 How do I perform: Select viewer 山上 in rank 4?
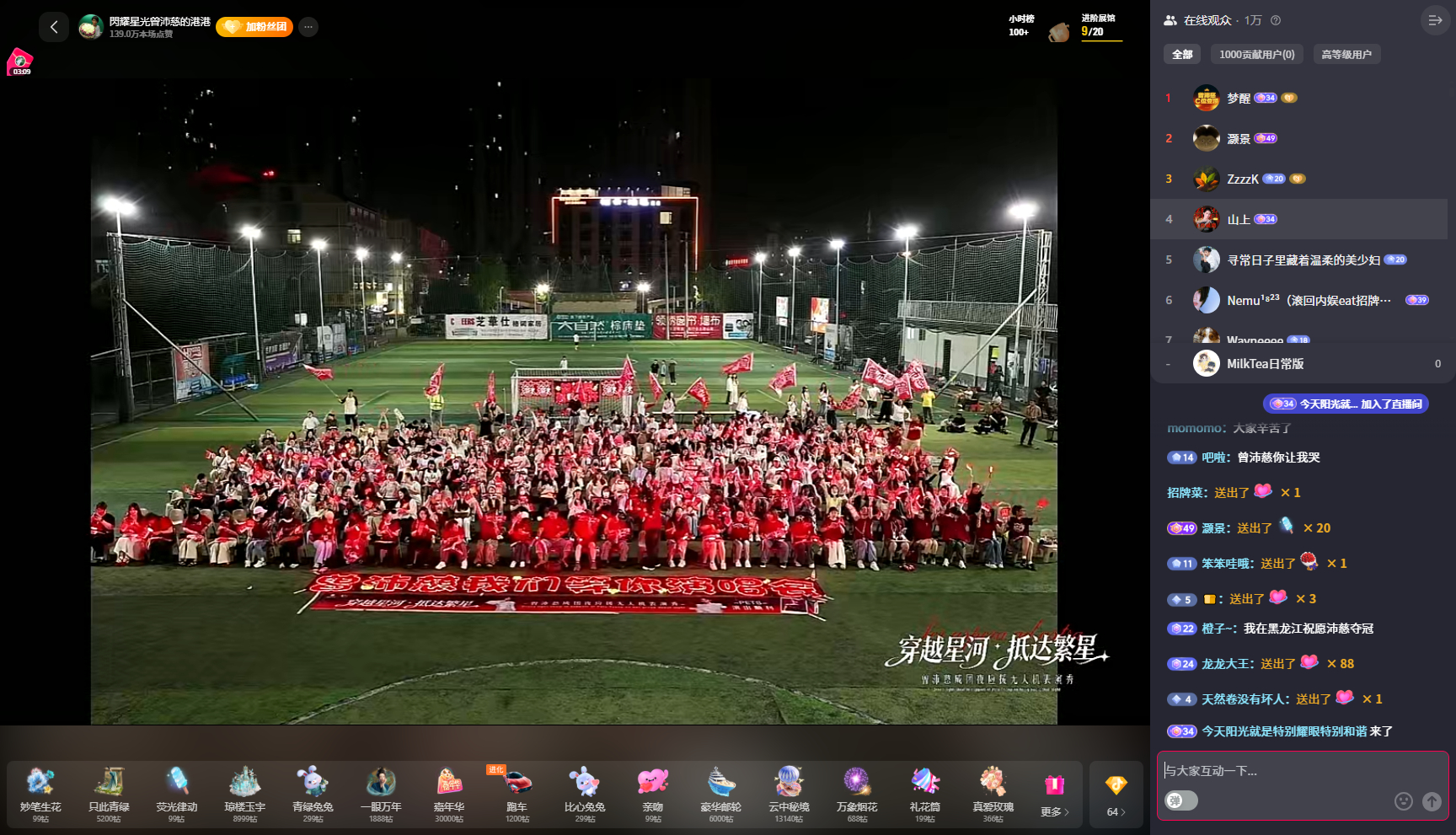click(x=1299, y=219)
